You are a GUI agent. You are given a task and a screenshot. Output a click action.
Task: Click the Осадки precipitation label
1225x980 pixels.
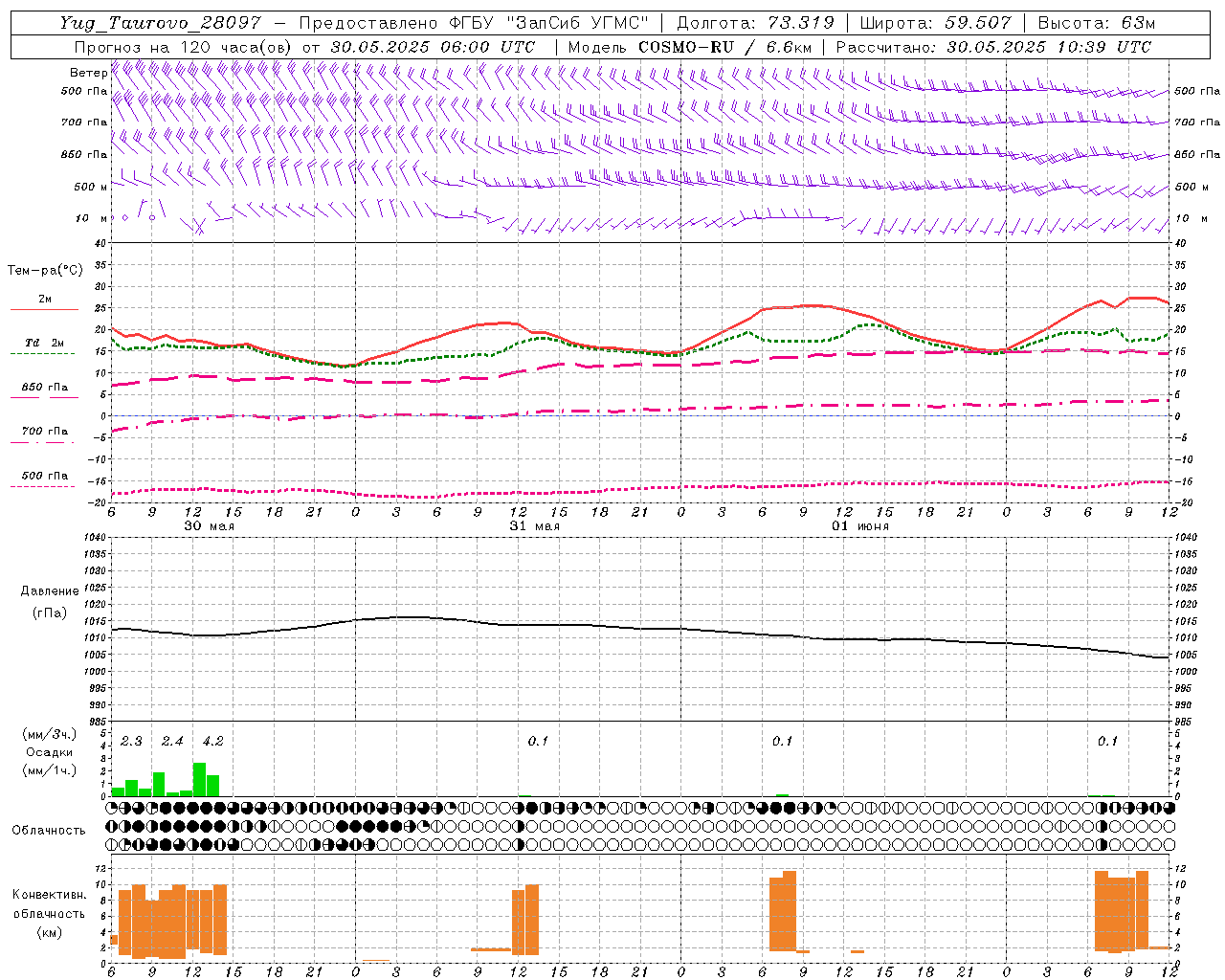[50, 752]
